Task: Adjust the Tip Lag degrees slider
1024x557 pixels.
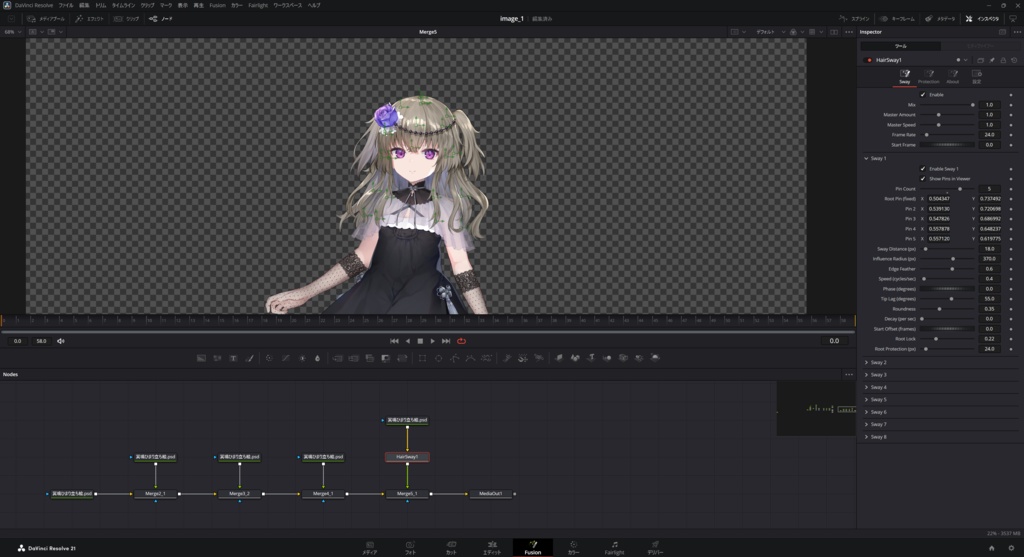Action: click(947, 299)
